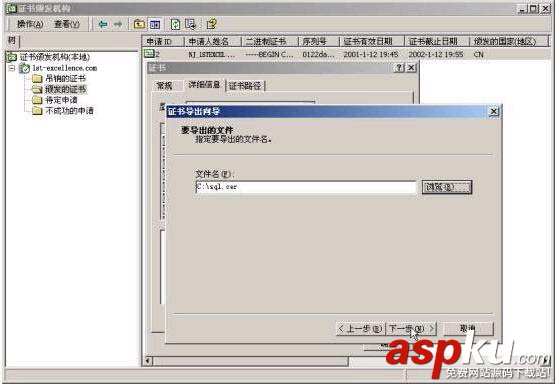The image size is (556, 385).
Task: Switch to the 证书路径 tab
Action: pos(245,86)
